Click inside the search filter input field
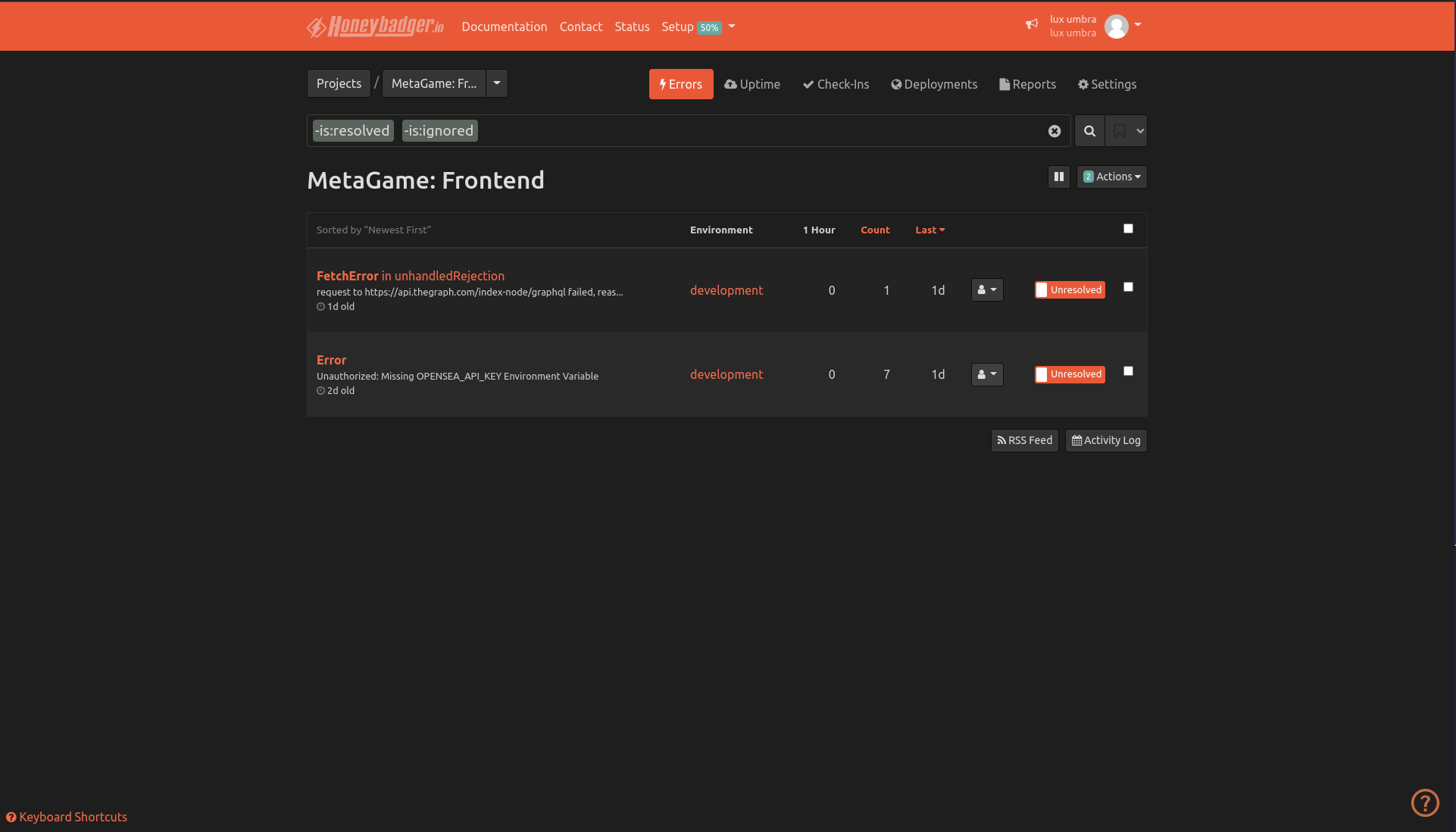The height and width of the screenshot is (832, 1456). pos(682,130)
